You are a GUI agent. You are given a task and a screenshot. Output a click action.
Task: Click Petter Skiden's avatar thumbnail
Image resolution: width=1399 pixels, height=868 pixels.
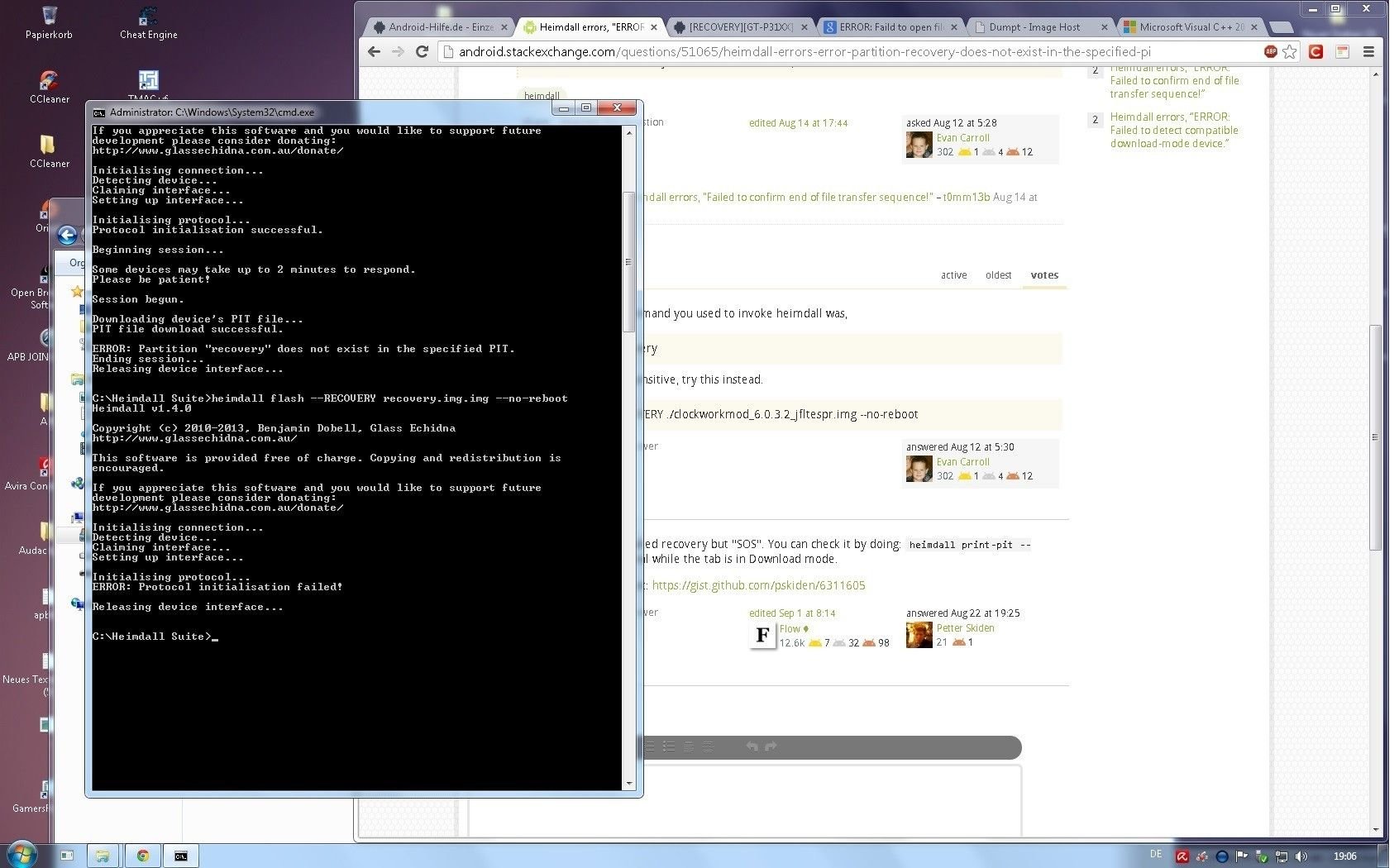(919, 635)
